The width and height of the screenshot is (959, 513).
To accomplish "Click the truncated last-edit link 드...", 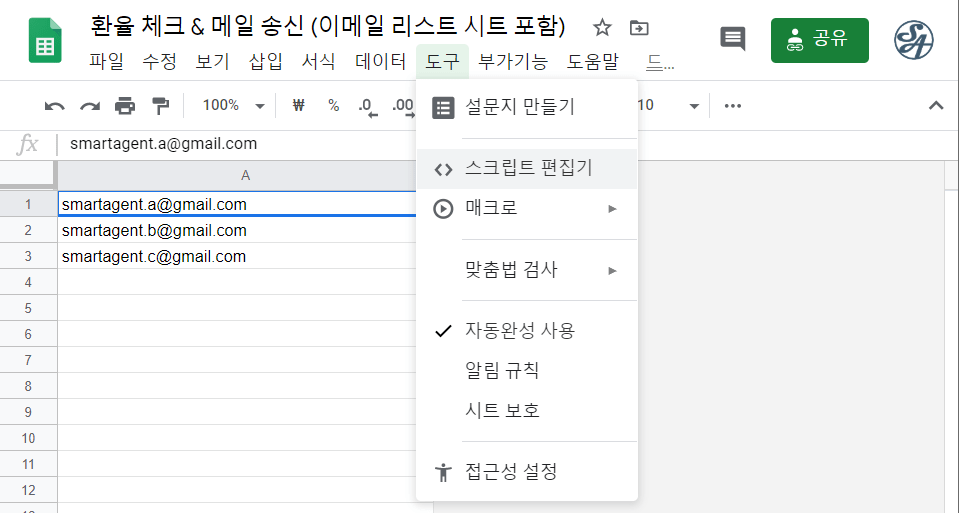I will (660, 62).
